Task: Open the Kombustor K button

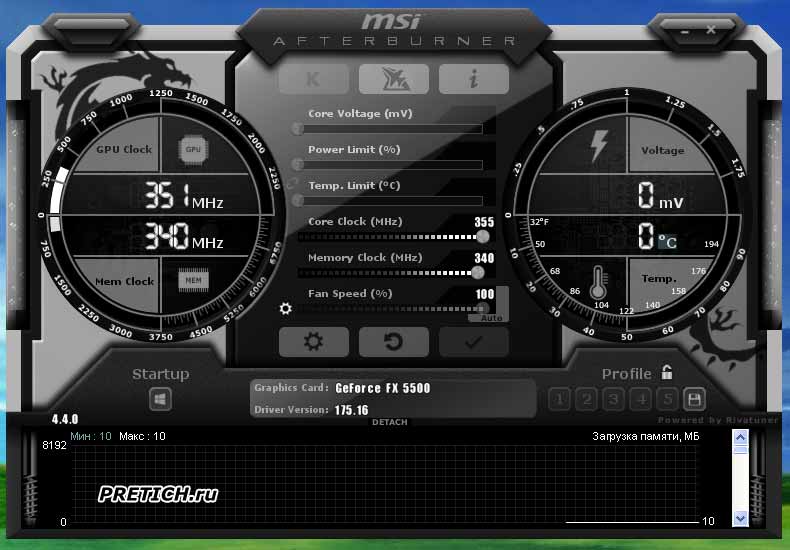Action: [313, 79]
